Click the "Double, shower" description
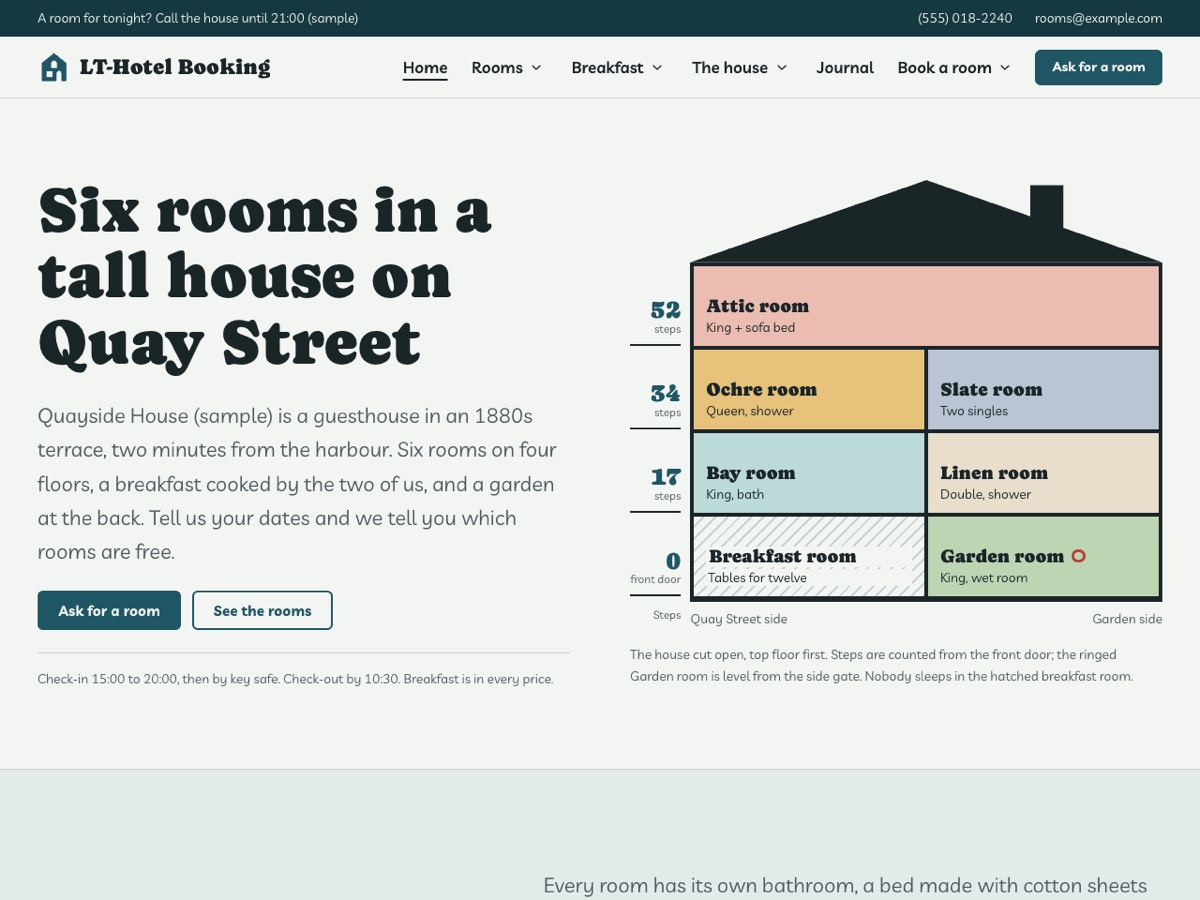This screenshot has width=1200, height=900. point(985,494)
